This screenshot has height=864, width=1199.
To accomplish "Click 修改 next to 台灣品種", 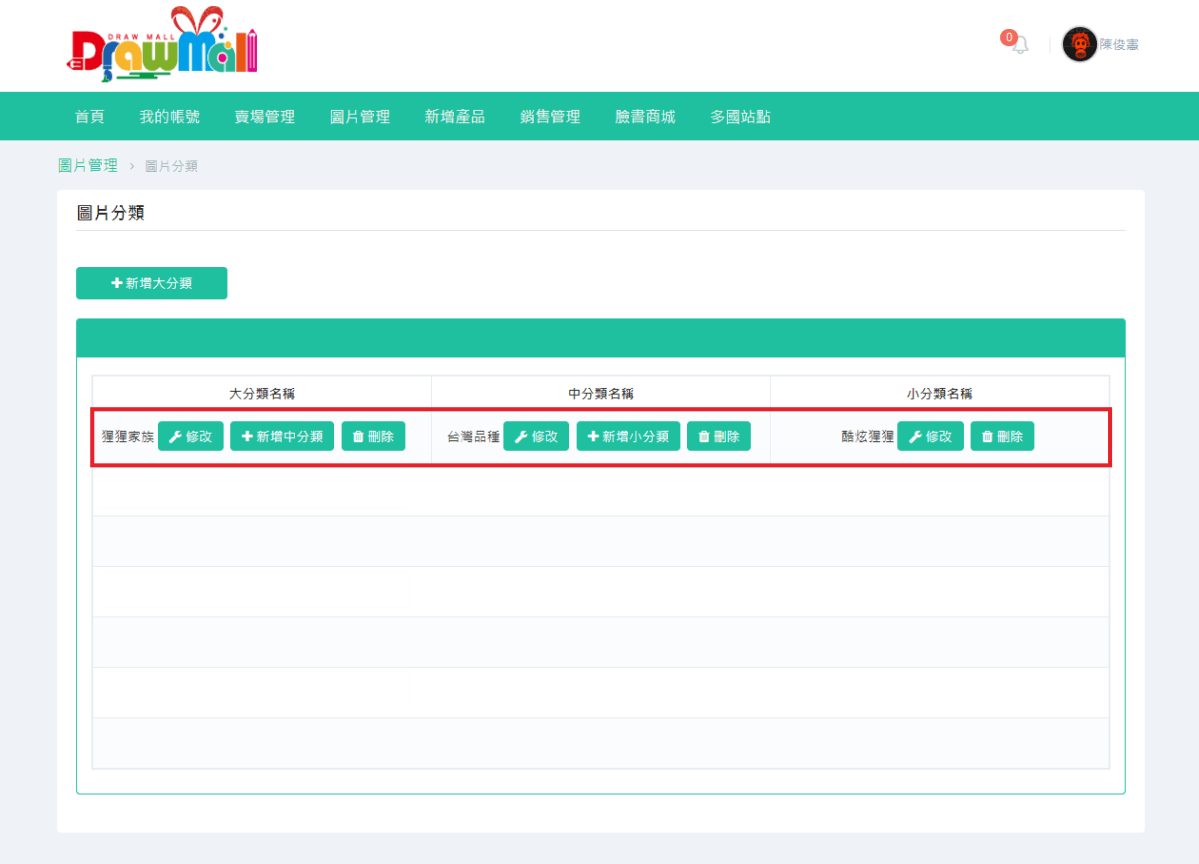I will pyautogui.click(x=535, y=437).
